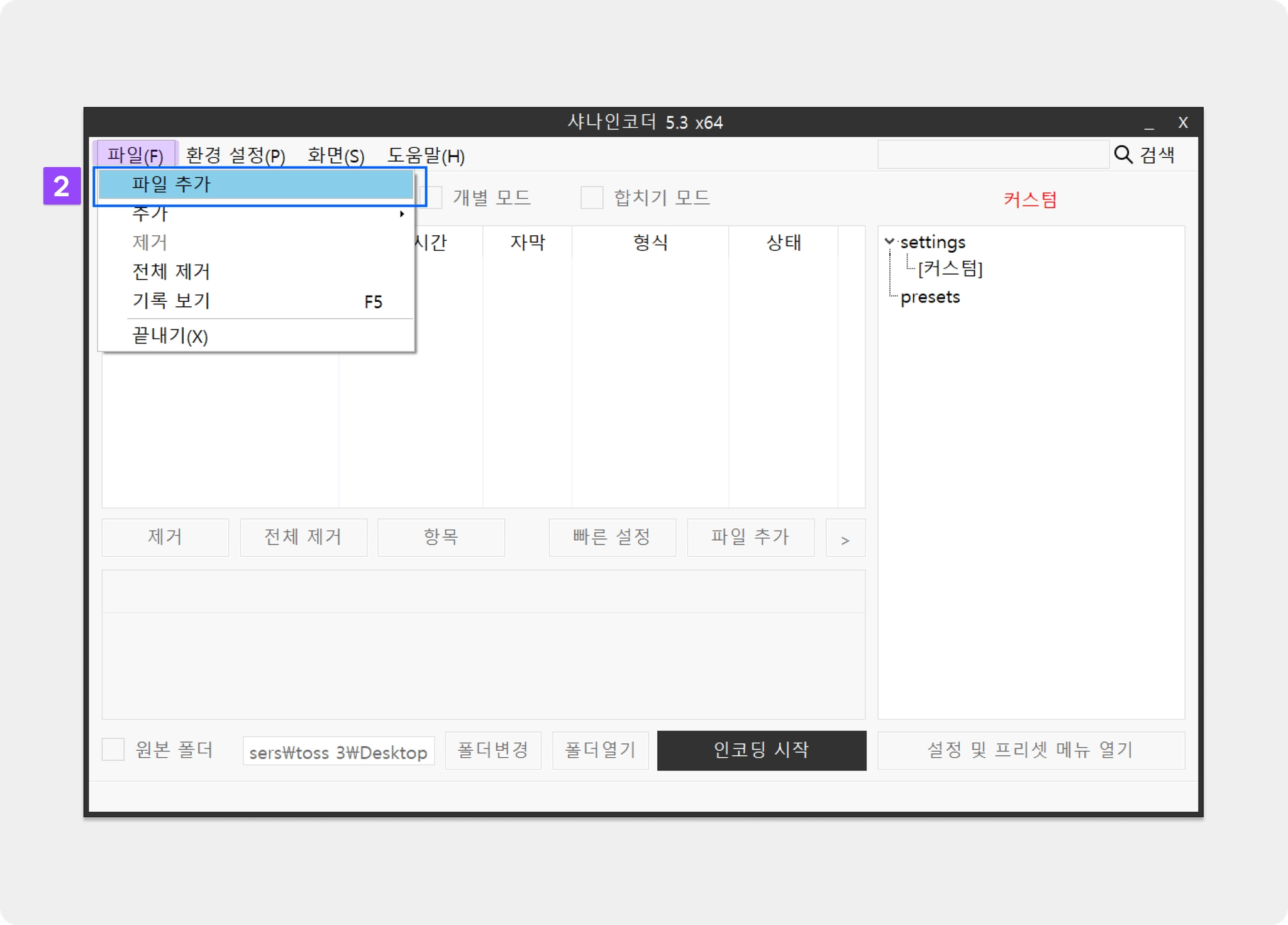The height and width of the screenshot is (925, 1288).
Task: Choose 끝내기(X) to exit
Action: [x=170, y=336]
